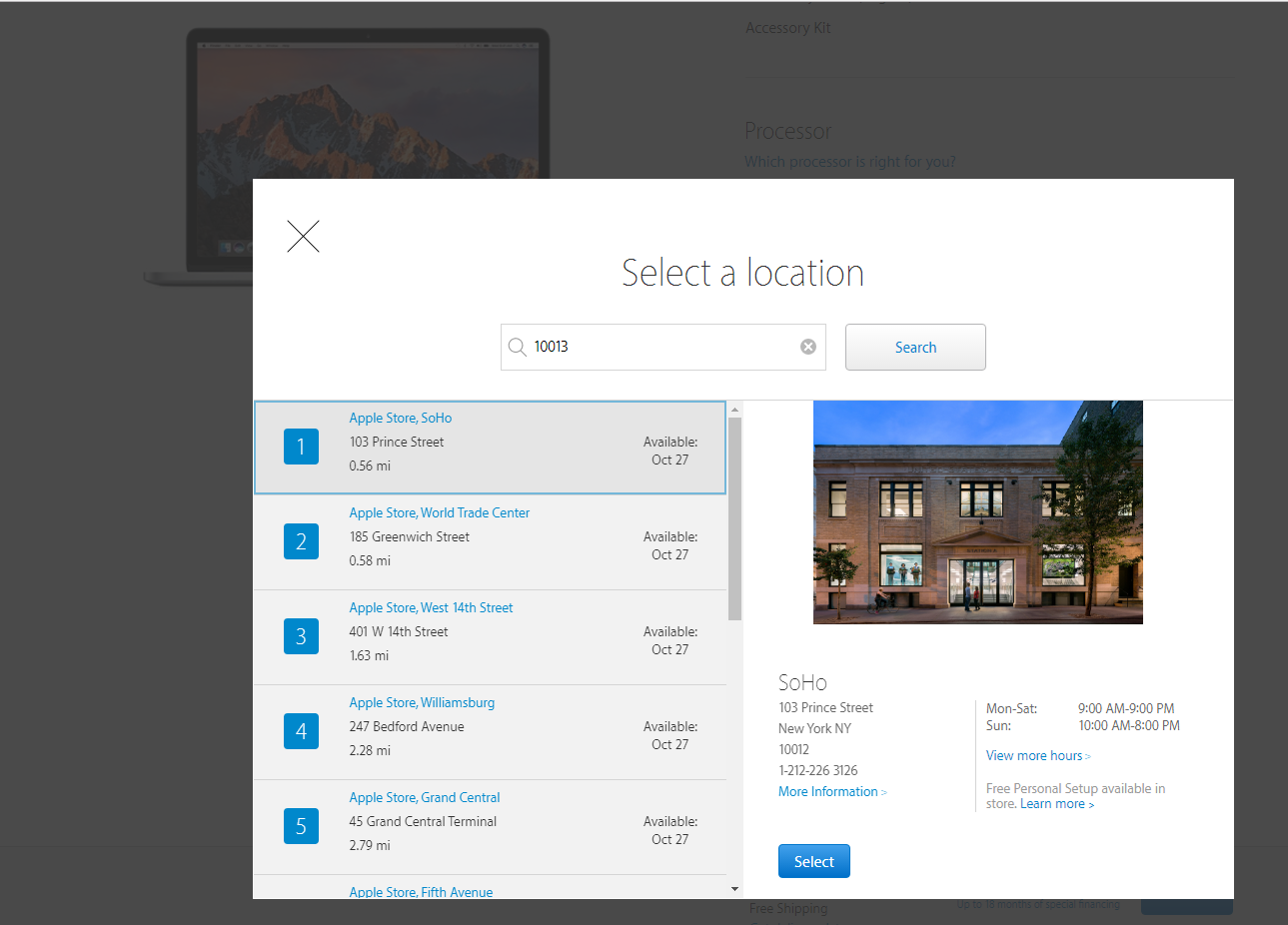
Task: Click the SoHo store photo
Action: click(x=978, y=512)
